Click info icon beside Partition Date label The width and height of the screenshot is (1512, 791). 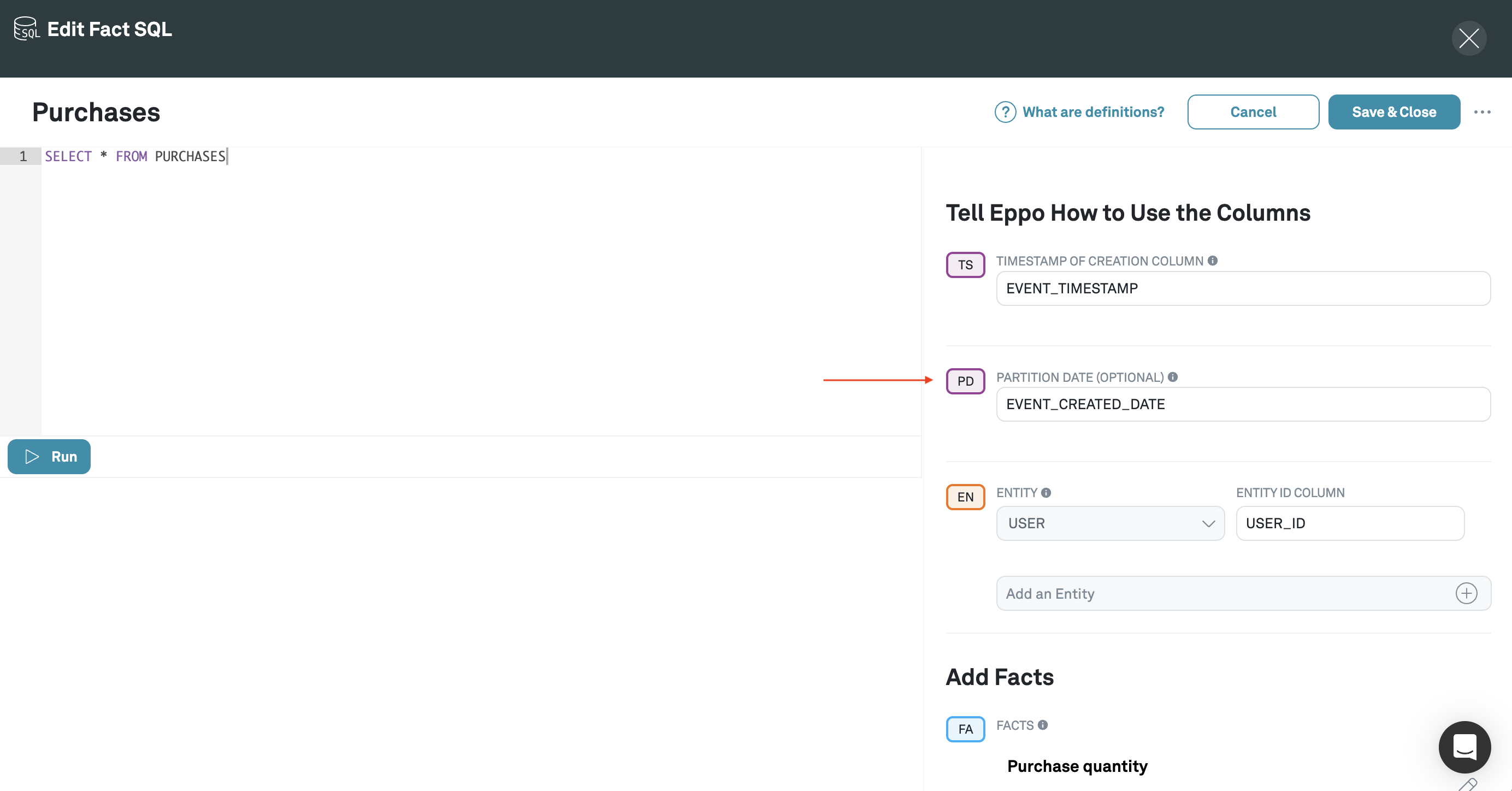(1173, 377)
